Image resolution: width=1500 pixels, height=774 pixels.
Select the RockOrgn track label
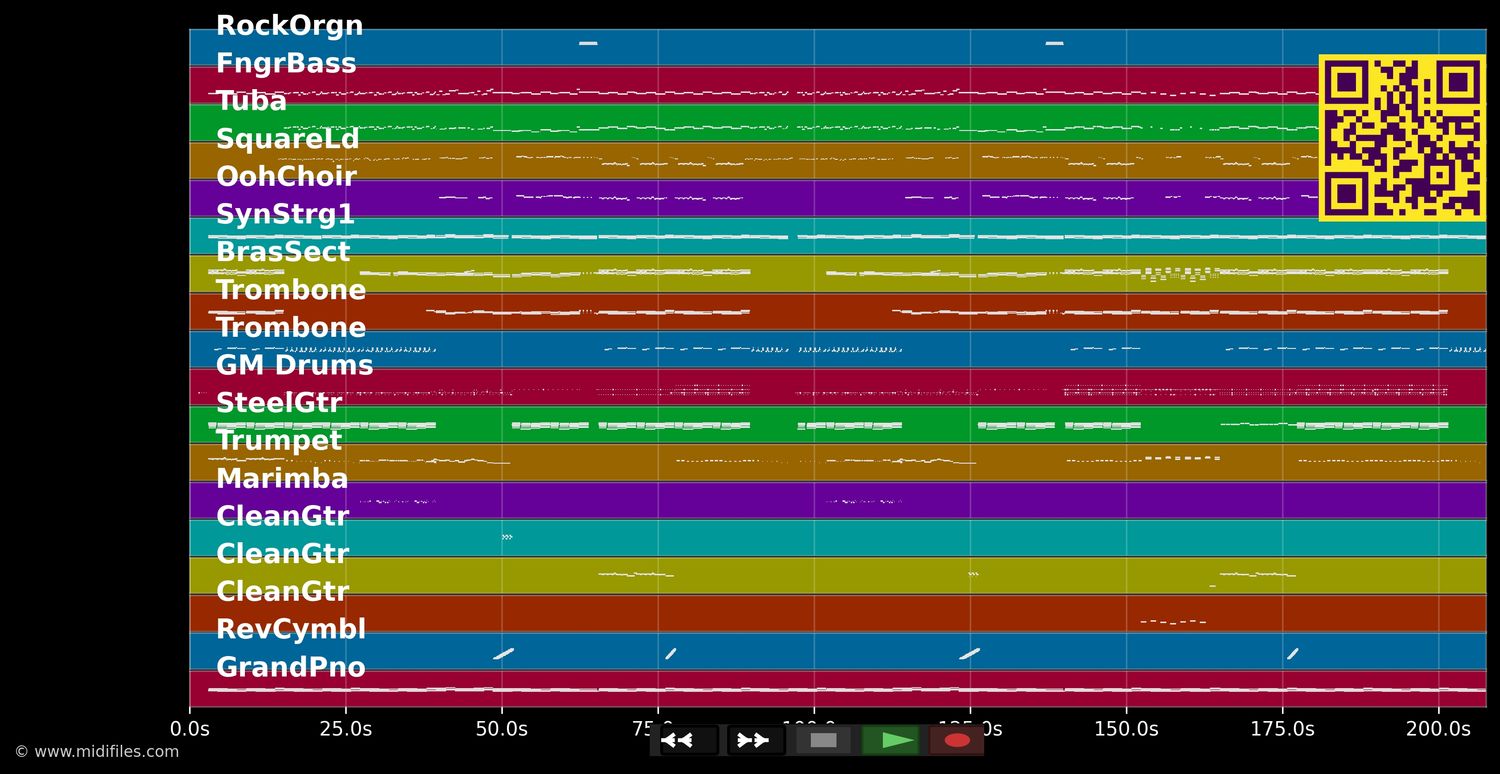[x=290, y=25]
